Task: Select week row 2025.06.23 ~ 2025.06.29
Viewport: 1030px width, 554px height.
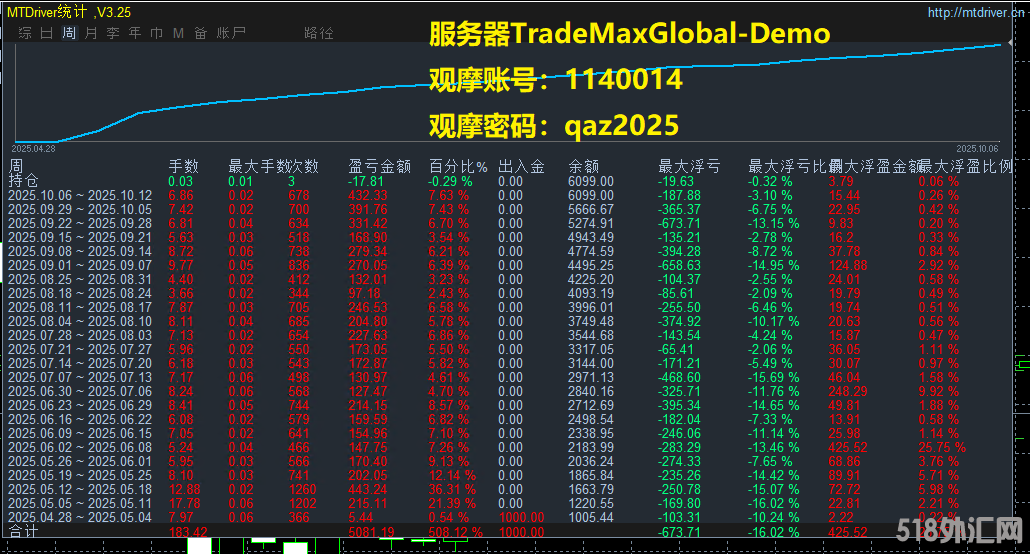Action: point(80,405)
